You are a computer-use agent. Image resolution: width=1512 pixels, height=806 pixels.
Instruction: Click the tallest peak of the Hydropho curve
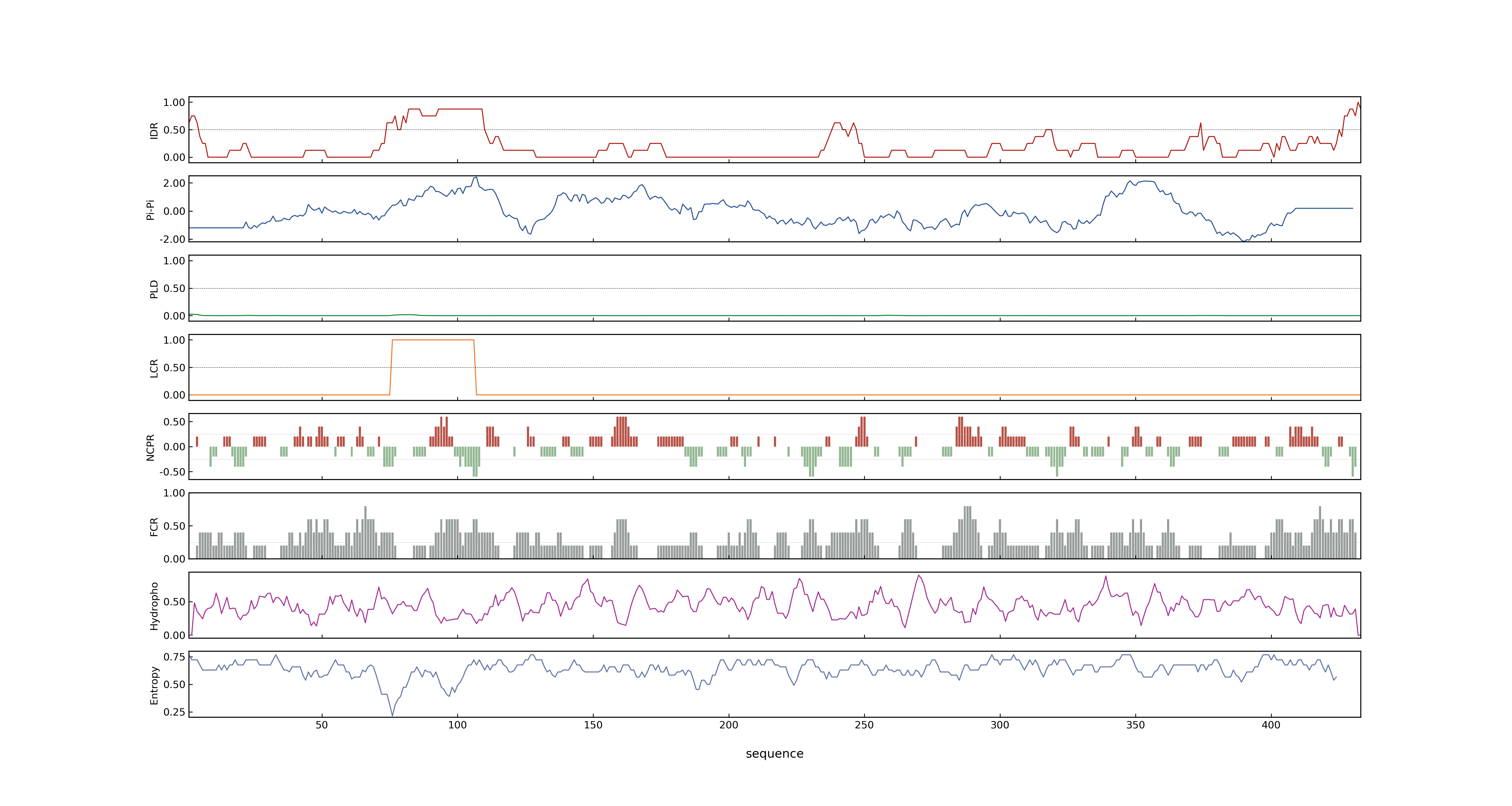click(919, 576)
